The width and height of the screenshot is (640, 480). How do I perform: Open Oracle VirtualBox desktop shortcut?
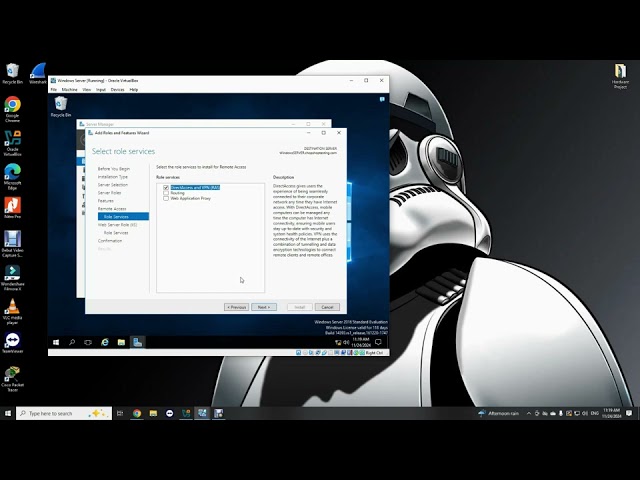click(12, 143)
